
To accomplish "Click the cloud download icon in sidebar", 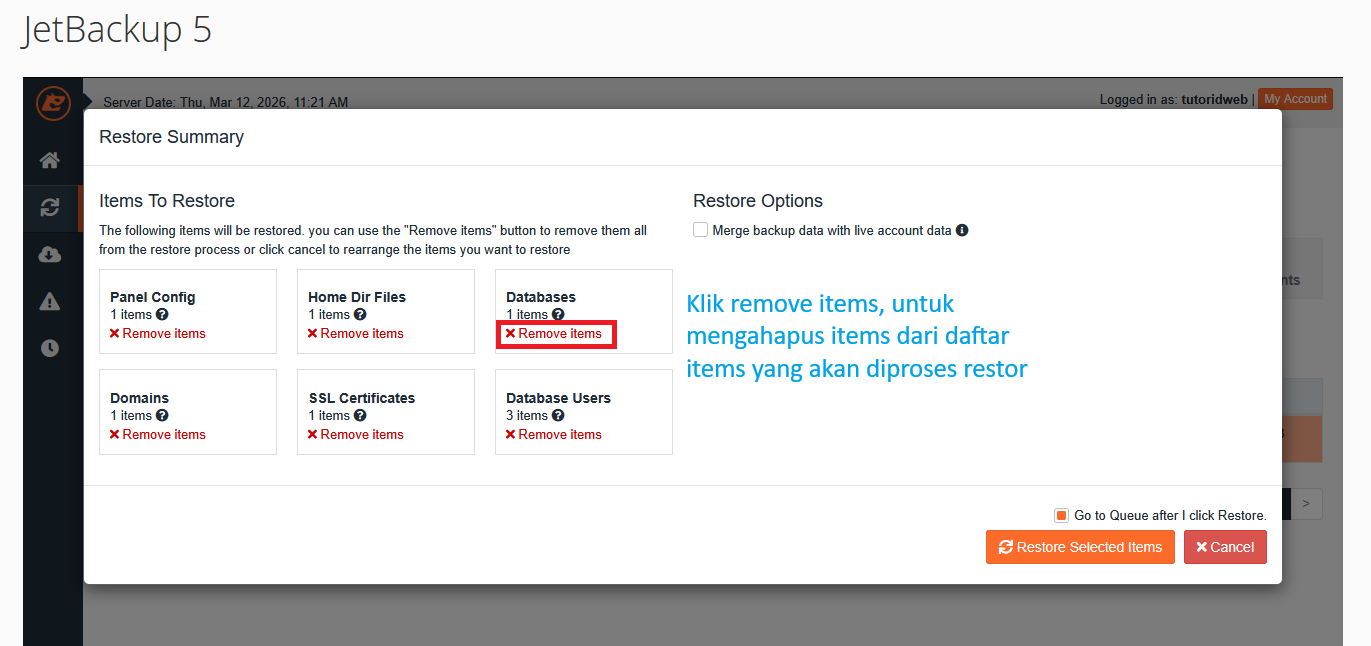I will [51, 254].
